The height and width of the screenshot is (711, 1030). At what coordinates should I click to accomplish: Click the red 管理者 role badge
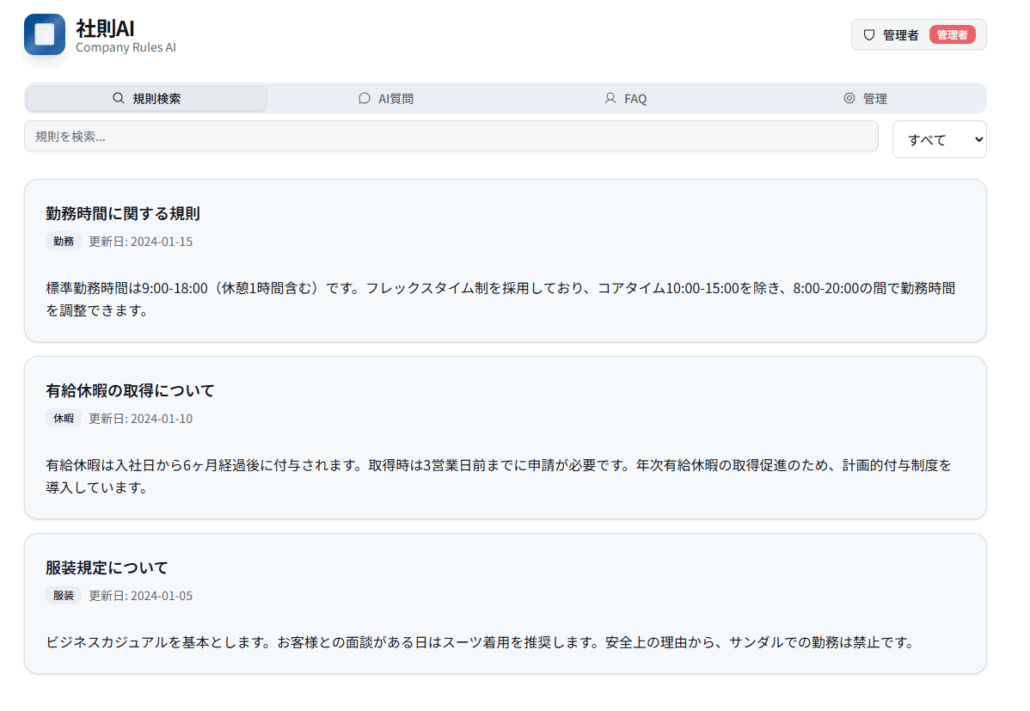952,35
